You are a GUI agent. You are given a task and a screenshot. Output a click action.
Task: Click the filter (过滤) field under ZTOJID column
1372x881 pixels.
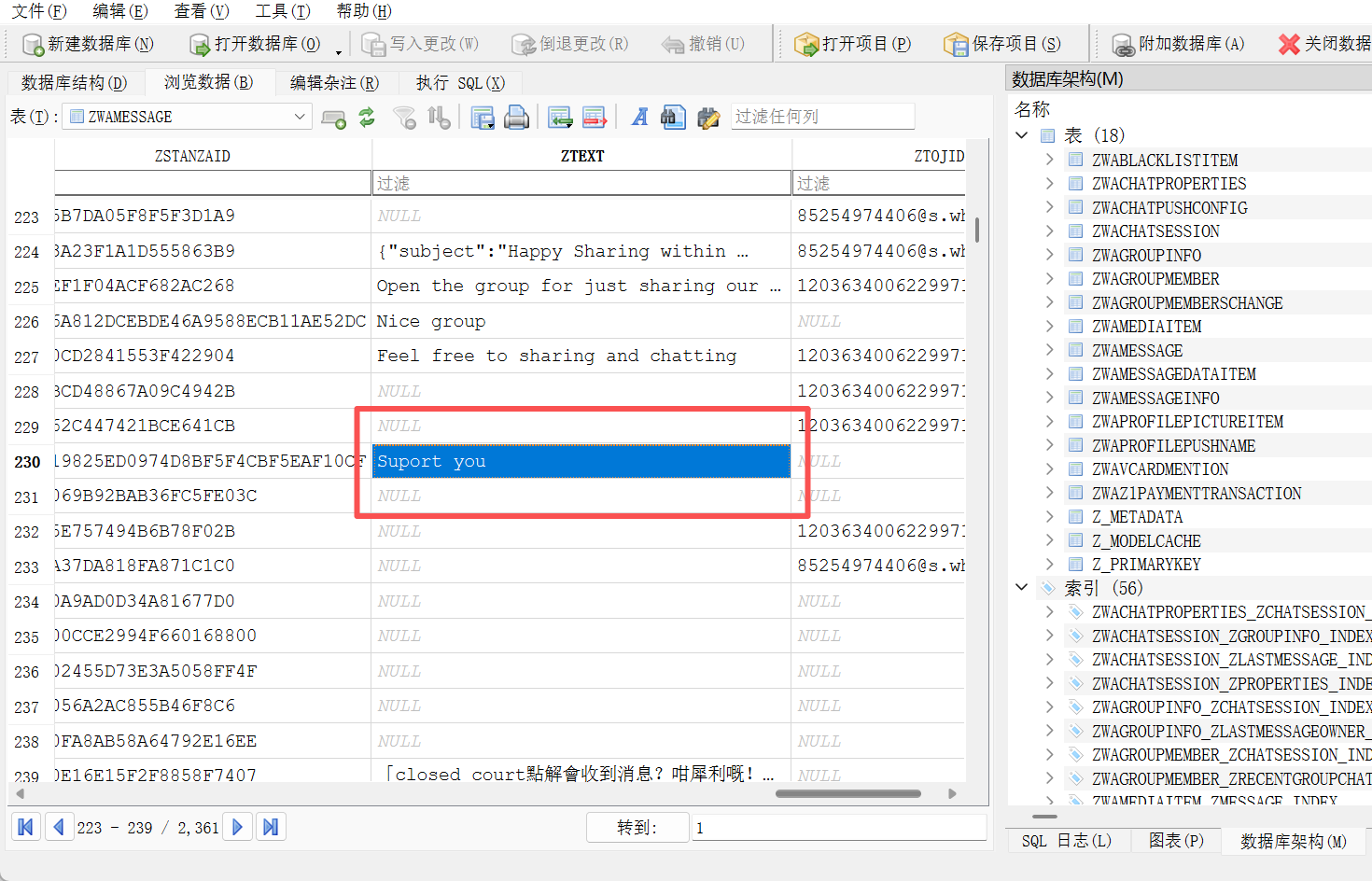click(879, 183)
